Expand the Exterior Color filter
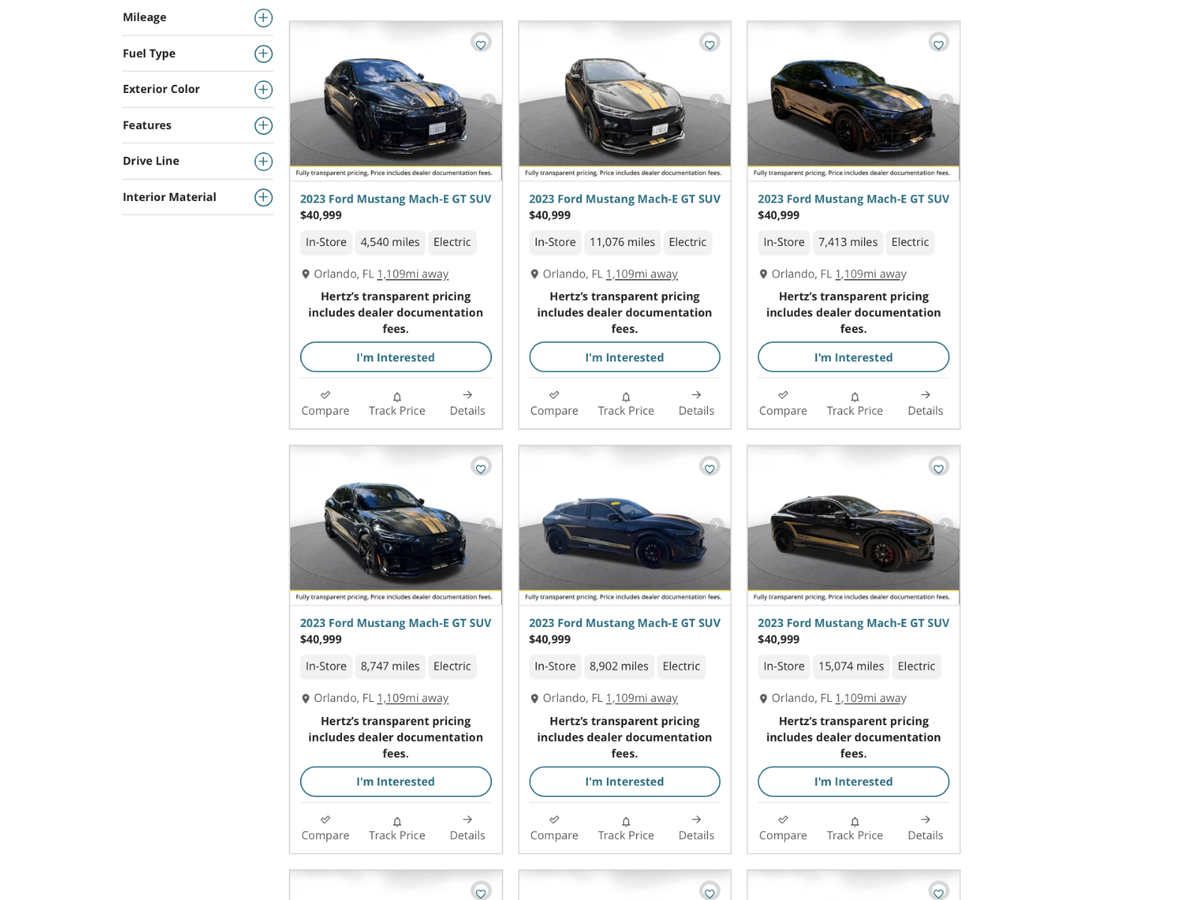The image size is (1200, 900). click(263, 90)
